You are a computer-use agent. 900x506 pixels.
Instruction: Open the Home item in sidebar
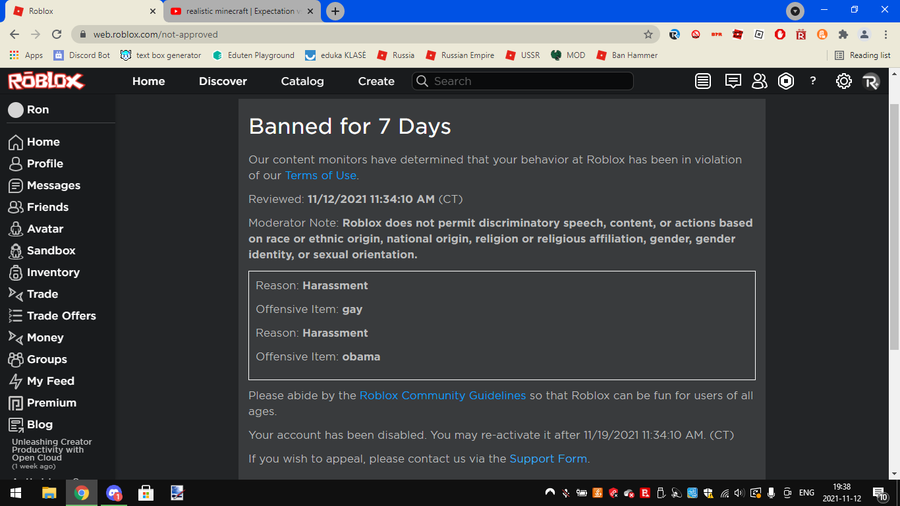[34, 142]
